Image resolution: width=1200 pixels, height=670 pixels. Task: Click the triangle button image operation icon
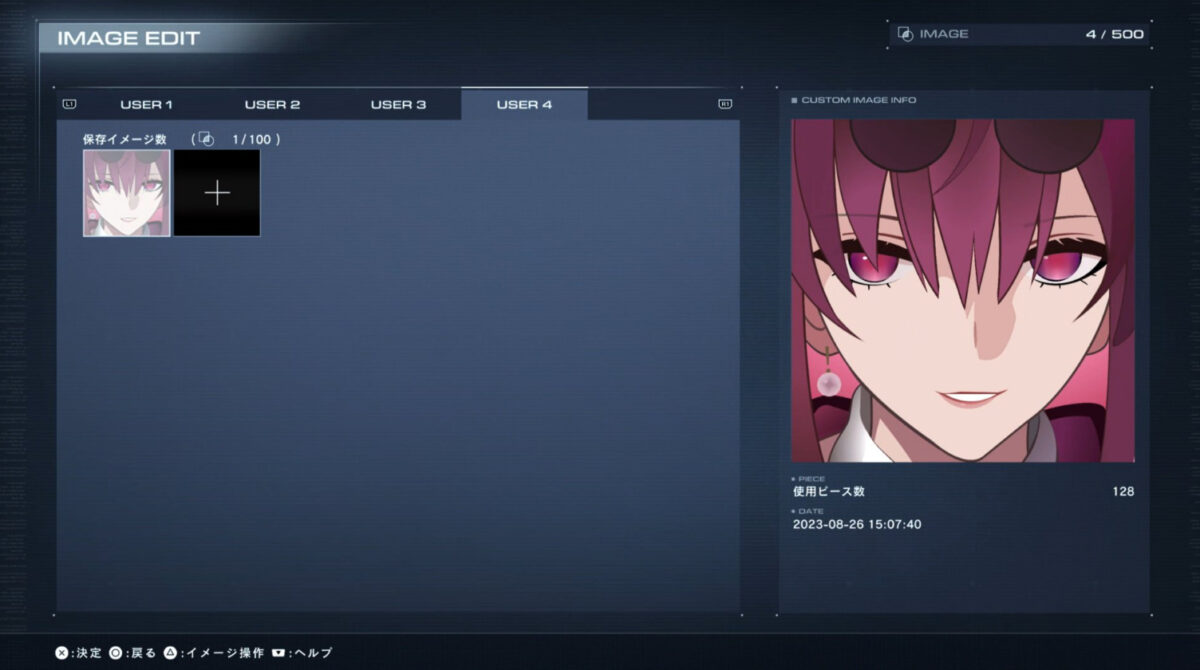point(171,653)
